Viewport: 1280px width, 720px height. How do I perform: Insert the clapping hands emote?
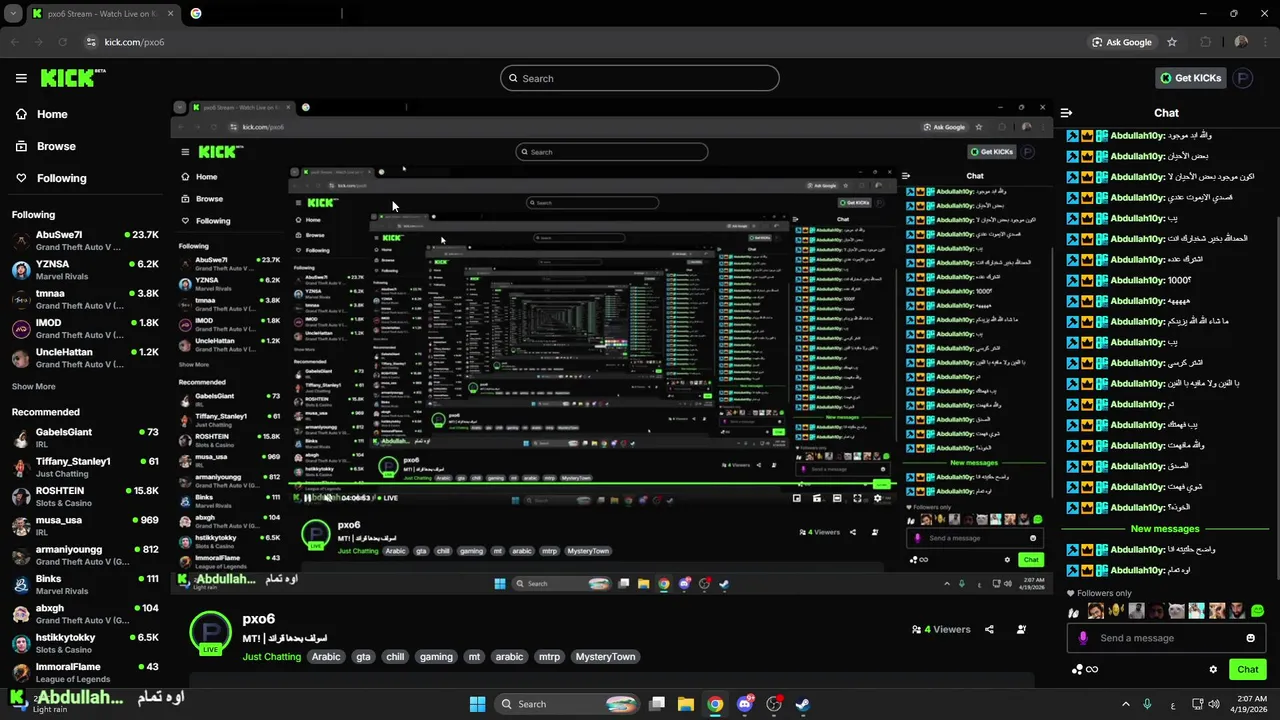1075,611
